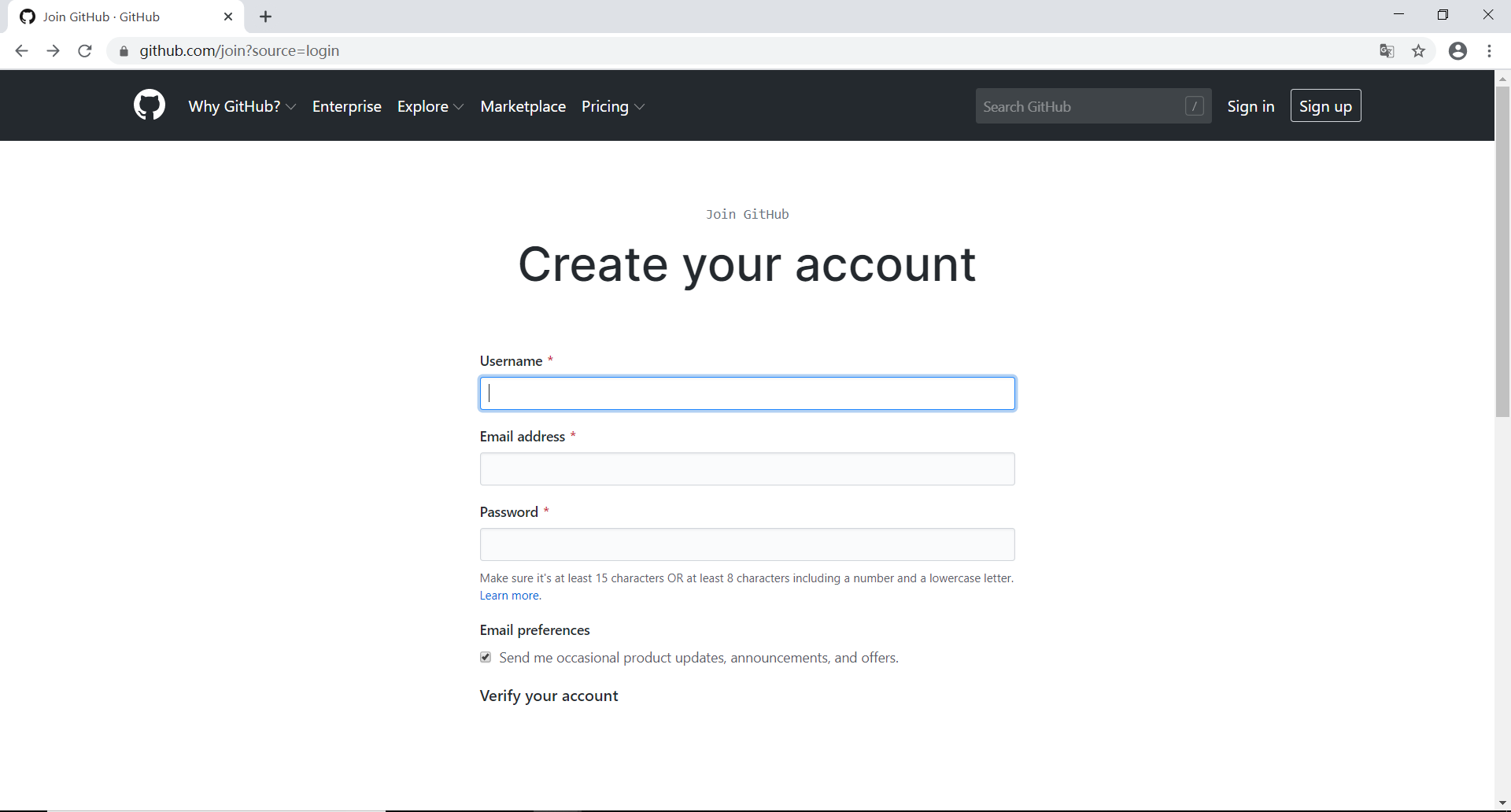1511x812 pixels.
Task: Click the scrollbar down arrow
Action: pos(1502,803)
